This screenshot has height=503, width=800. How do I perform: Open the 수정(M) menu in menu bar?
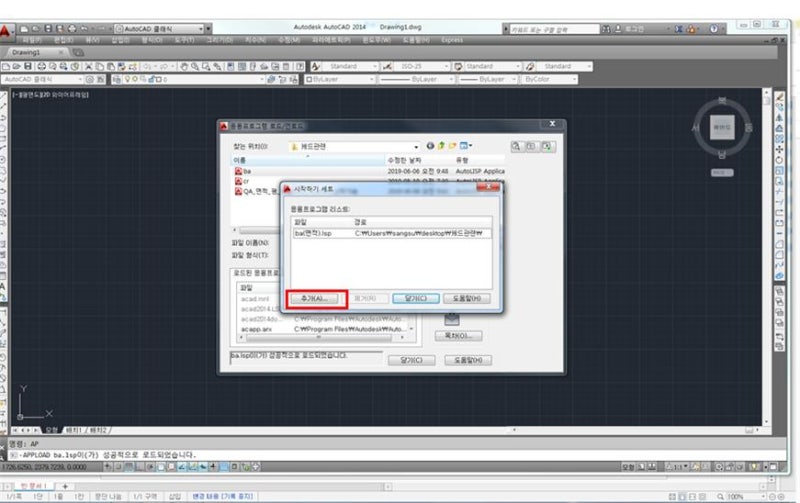[289, 40]
